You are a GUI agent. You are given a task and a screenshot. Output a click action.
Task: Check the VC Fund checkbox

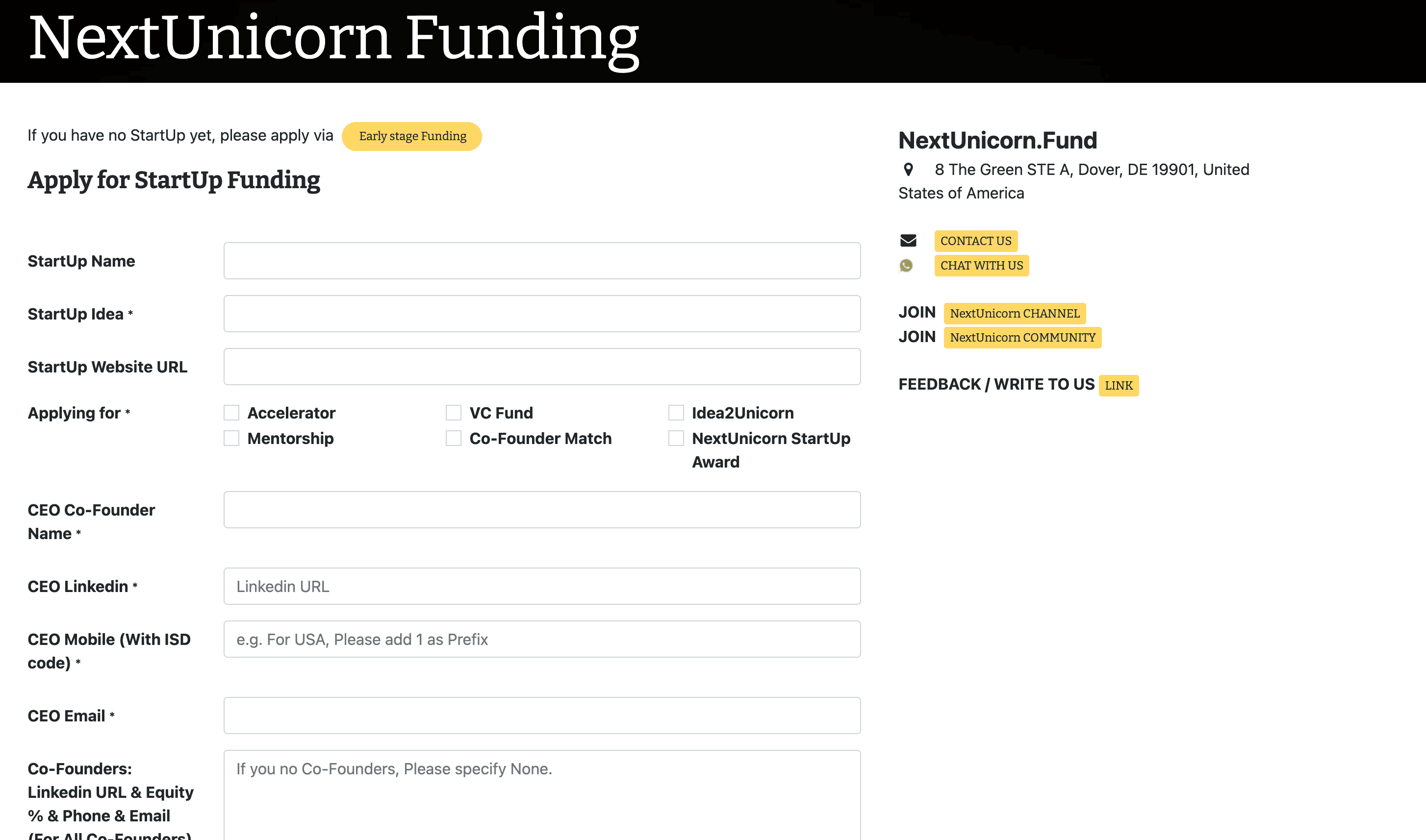(453, 413)
